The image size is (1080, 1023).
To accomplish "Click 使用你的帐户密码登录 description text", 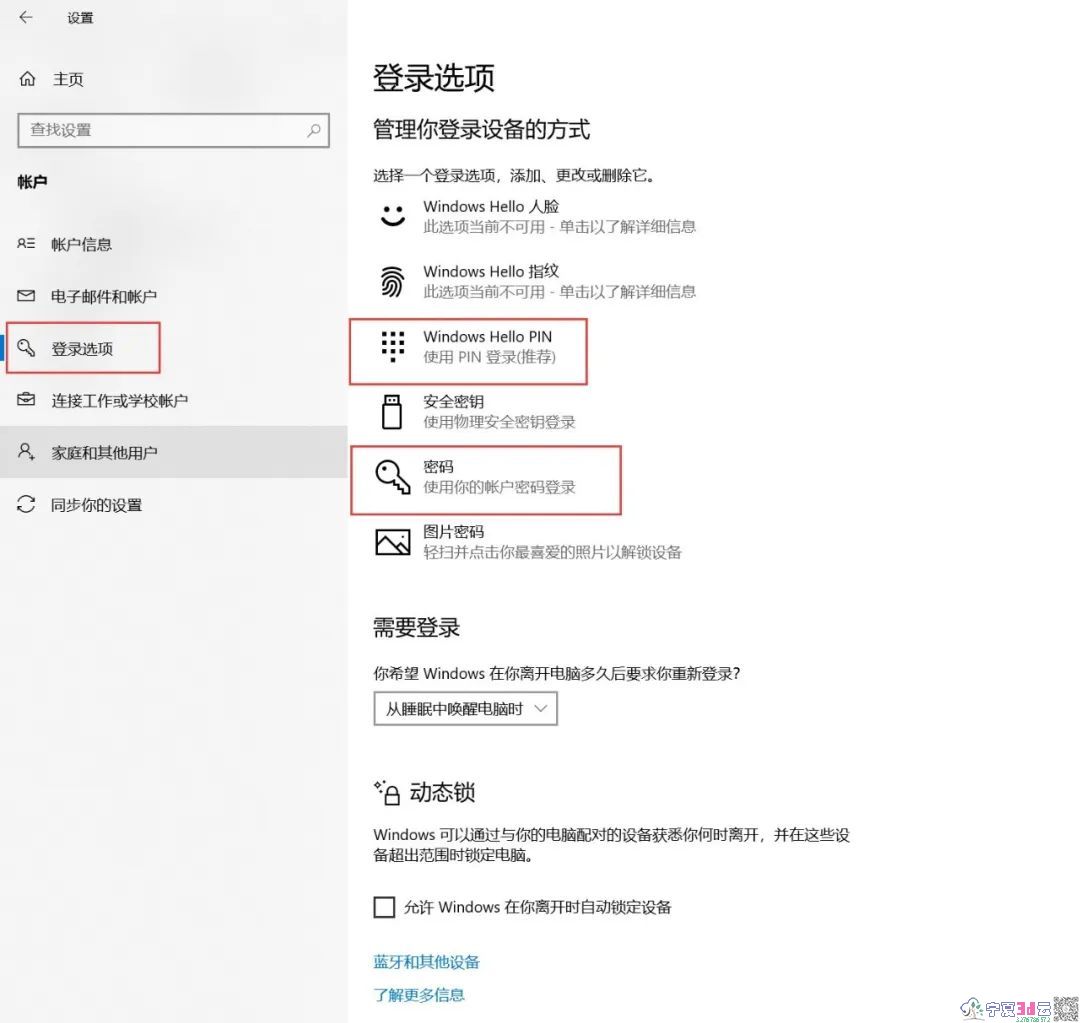I will [x=499, y=487].
